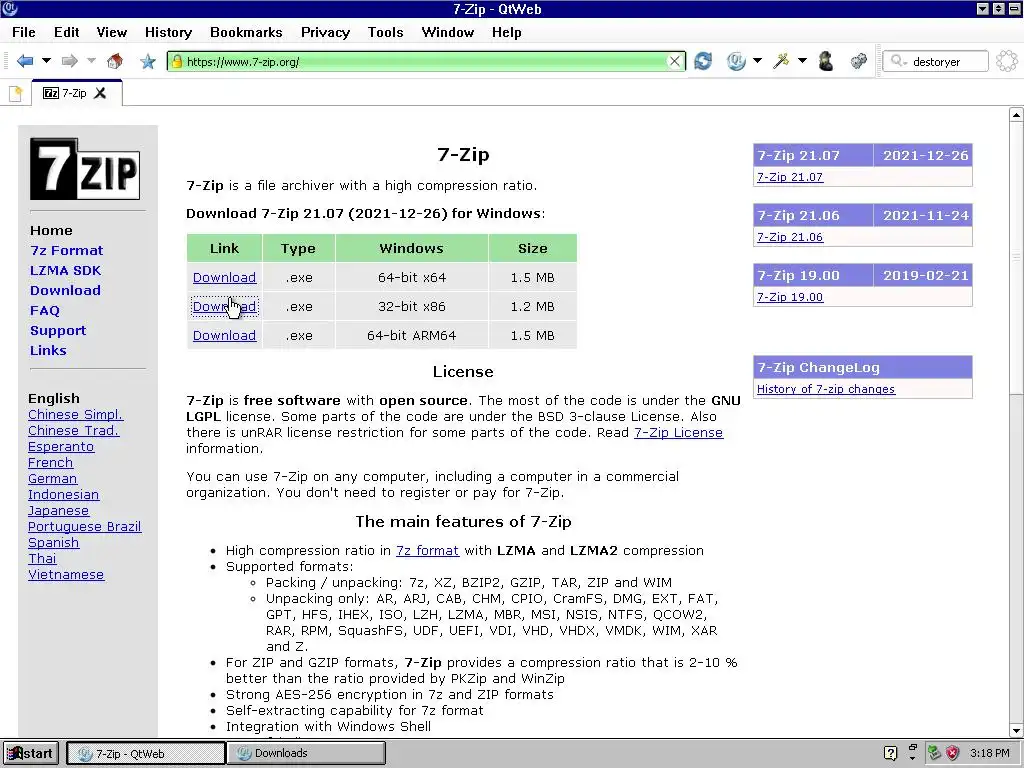Download the 64-bit ARM64 .exe
Screen dimensions: 1024x768
(x=224, y=335)
